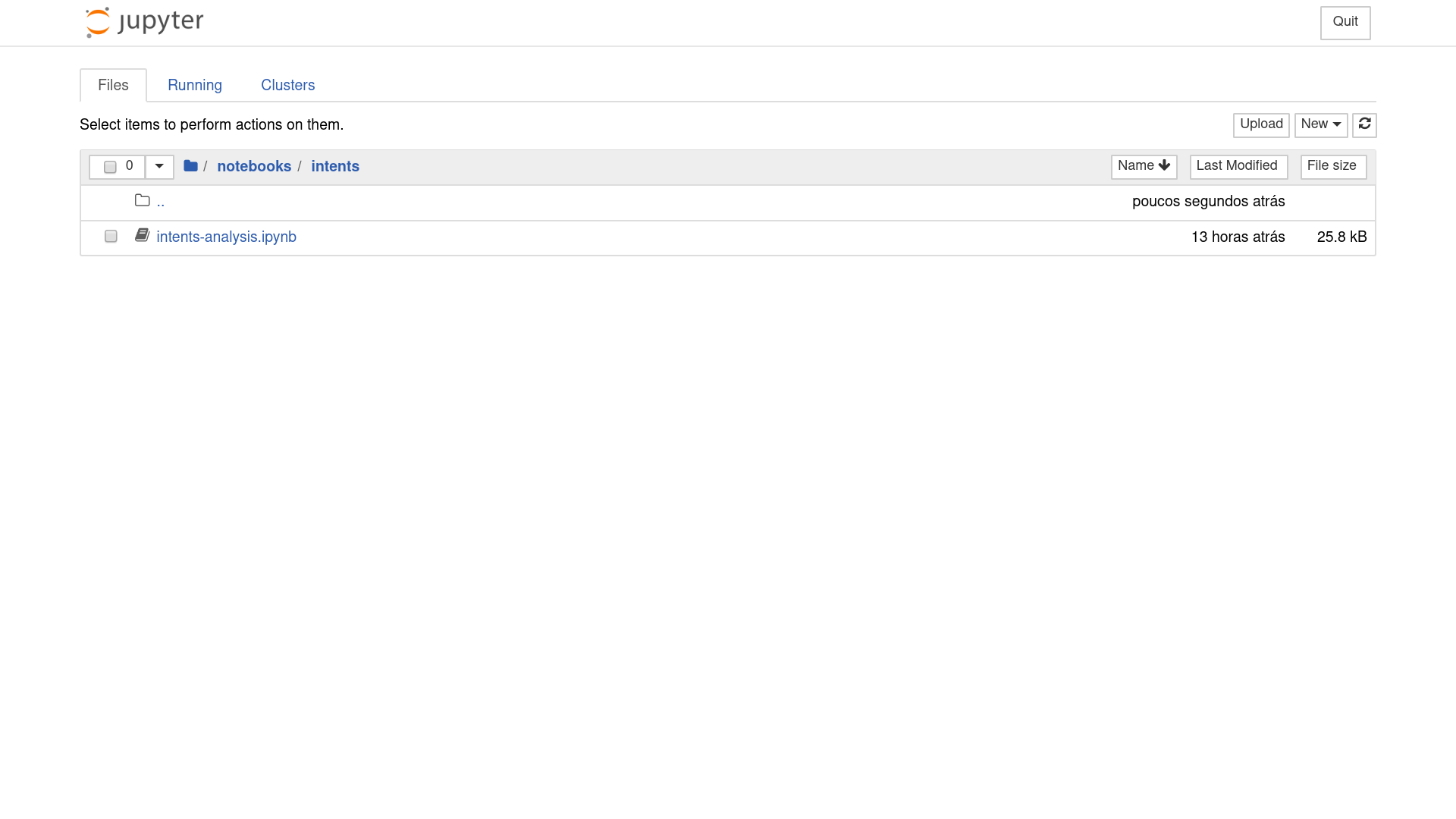Click the Jupyter logo

[144, 22]
